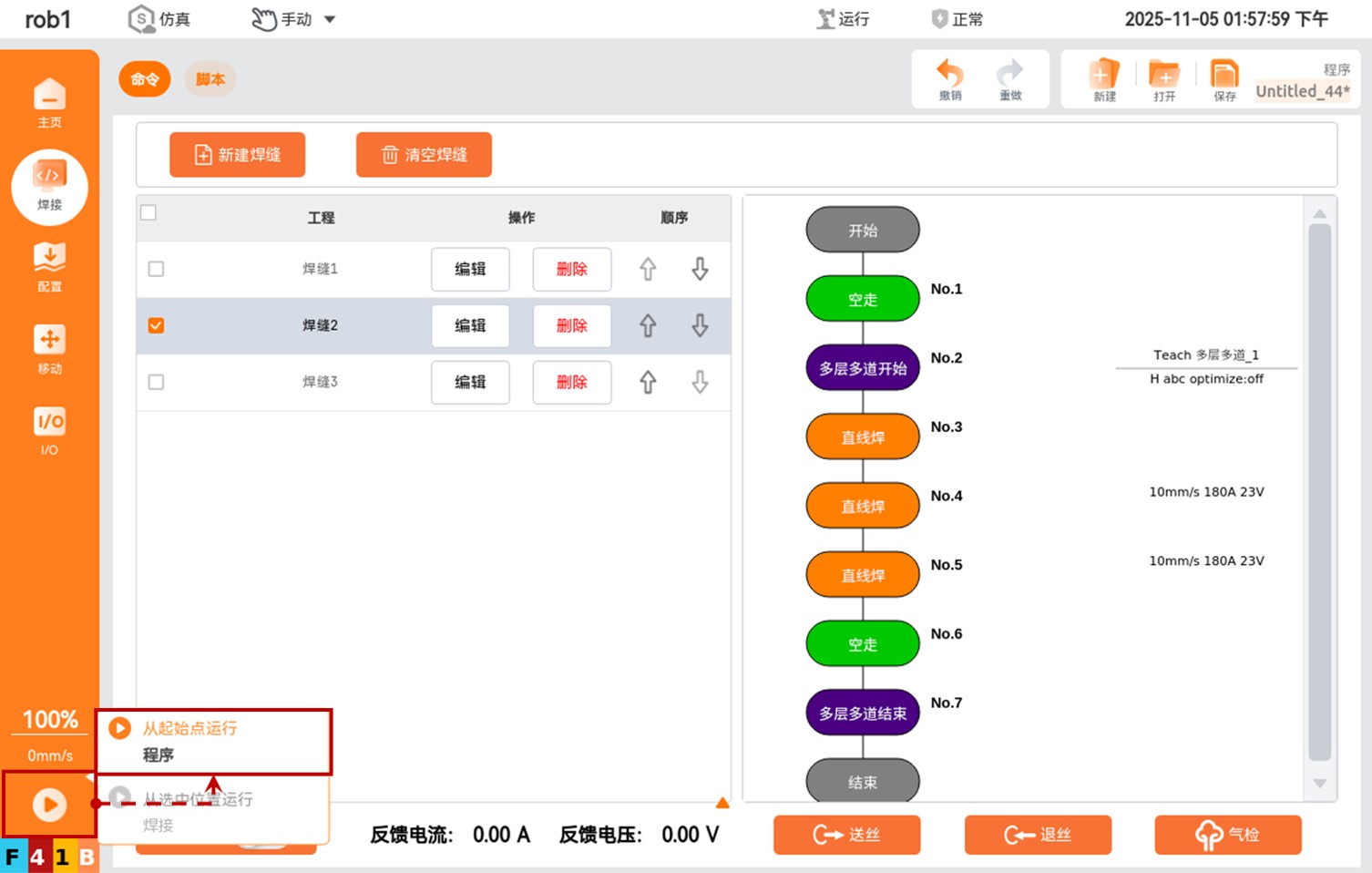Check the 焊缝1 row checkbox
Screen dimensions: 1372x873
tap(156, 269)
